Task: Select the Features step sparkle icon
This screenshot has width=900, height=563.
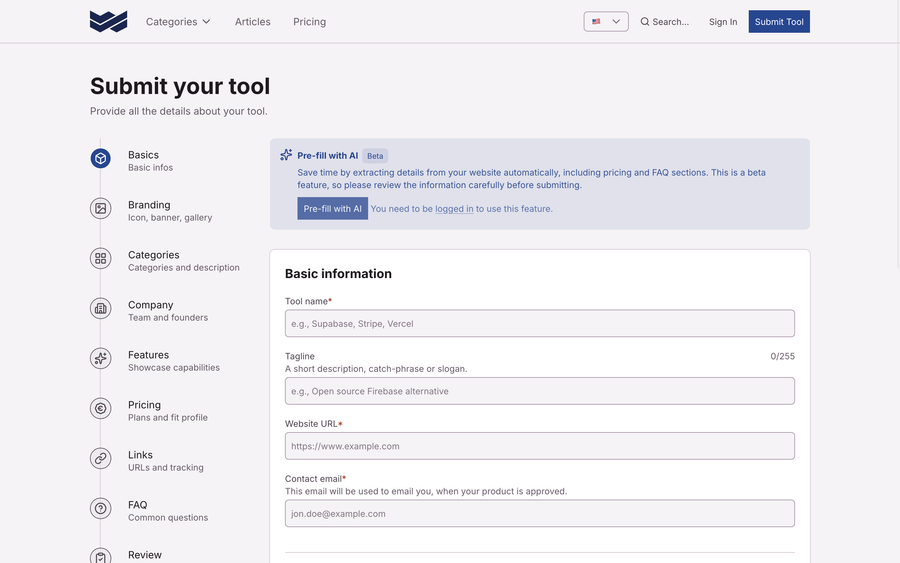Action: (x=100, y=358)
